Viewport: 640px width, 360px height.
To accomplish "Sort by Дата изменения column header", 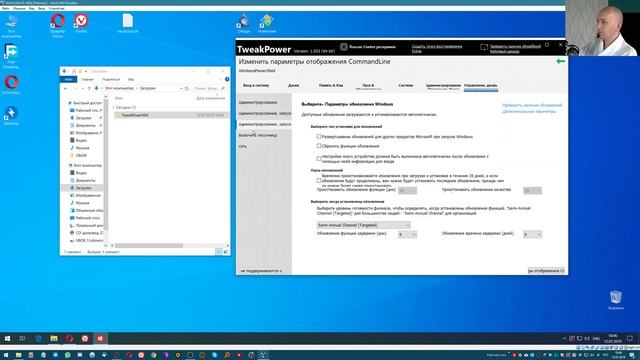I will coord(210,98).
